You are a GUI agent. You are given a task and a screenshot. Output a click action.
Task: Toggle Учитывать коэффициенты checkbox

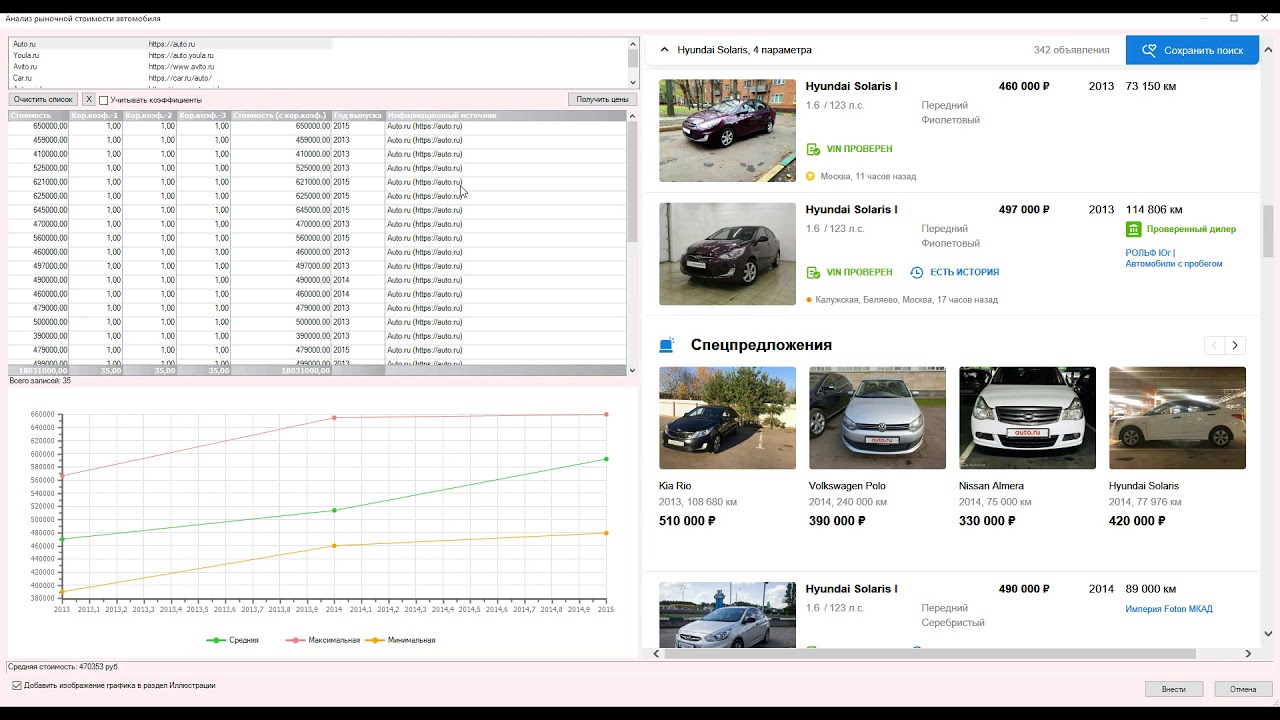tap(103, 100)
